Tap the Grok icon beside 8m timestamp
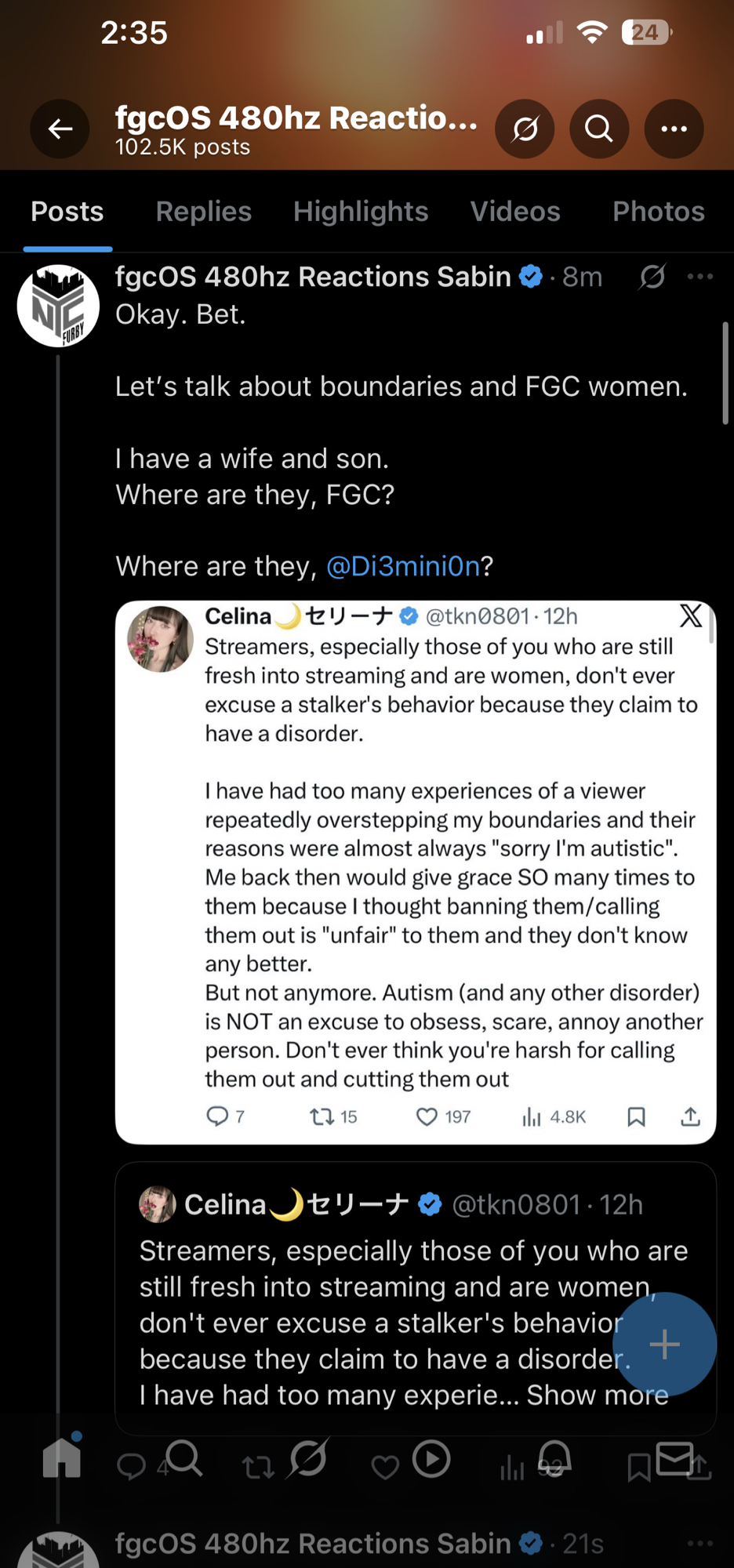This screenshot has width=734, height=1568. [652, 277]
